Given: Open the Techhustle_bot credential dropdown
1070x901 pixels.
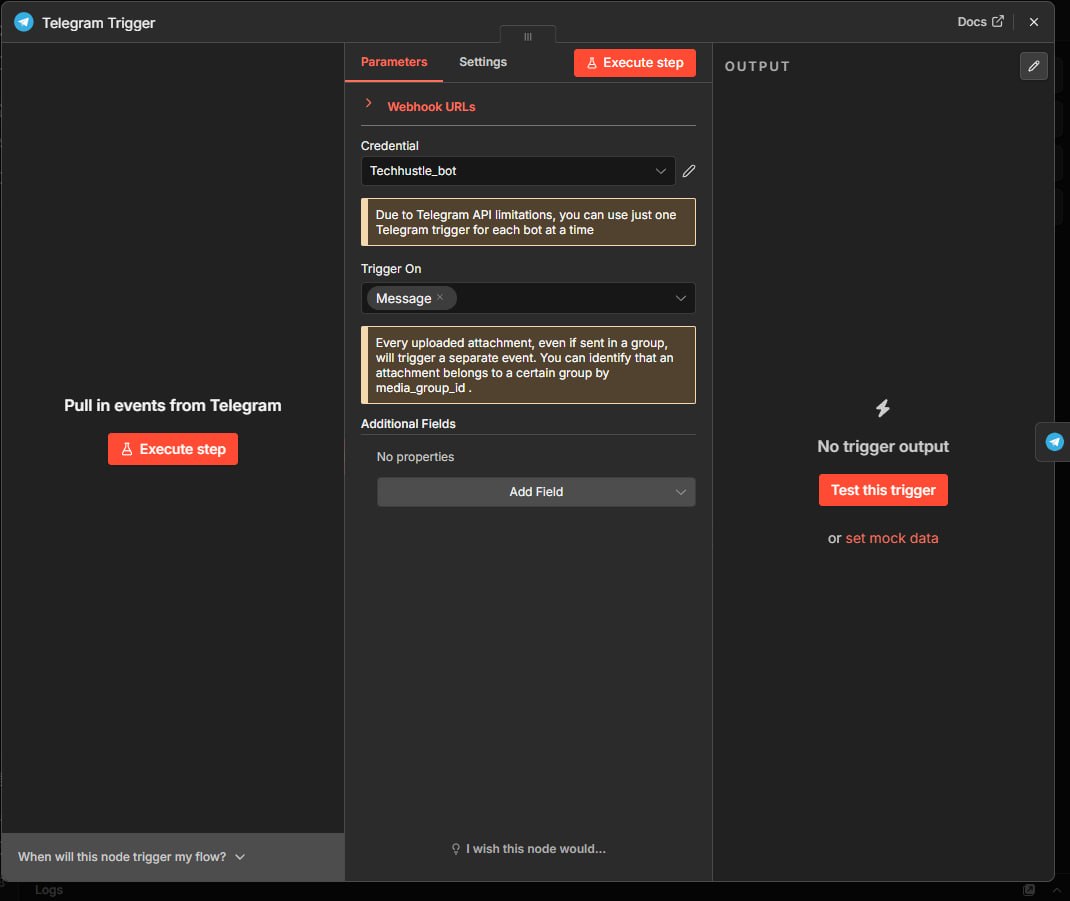Looking at the screenshot, I should 518,171.
